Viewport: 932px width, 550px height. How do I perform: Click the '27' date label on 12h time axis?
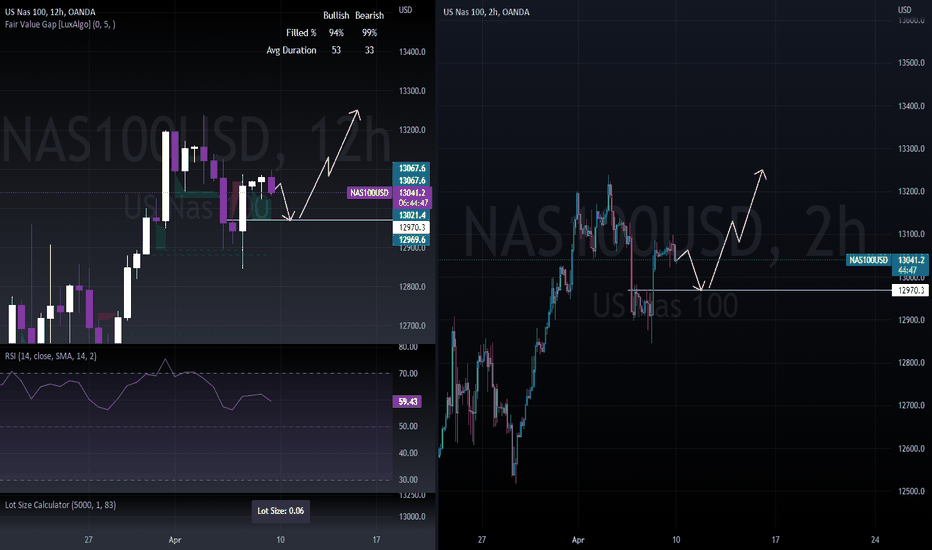89,540
